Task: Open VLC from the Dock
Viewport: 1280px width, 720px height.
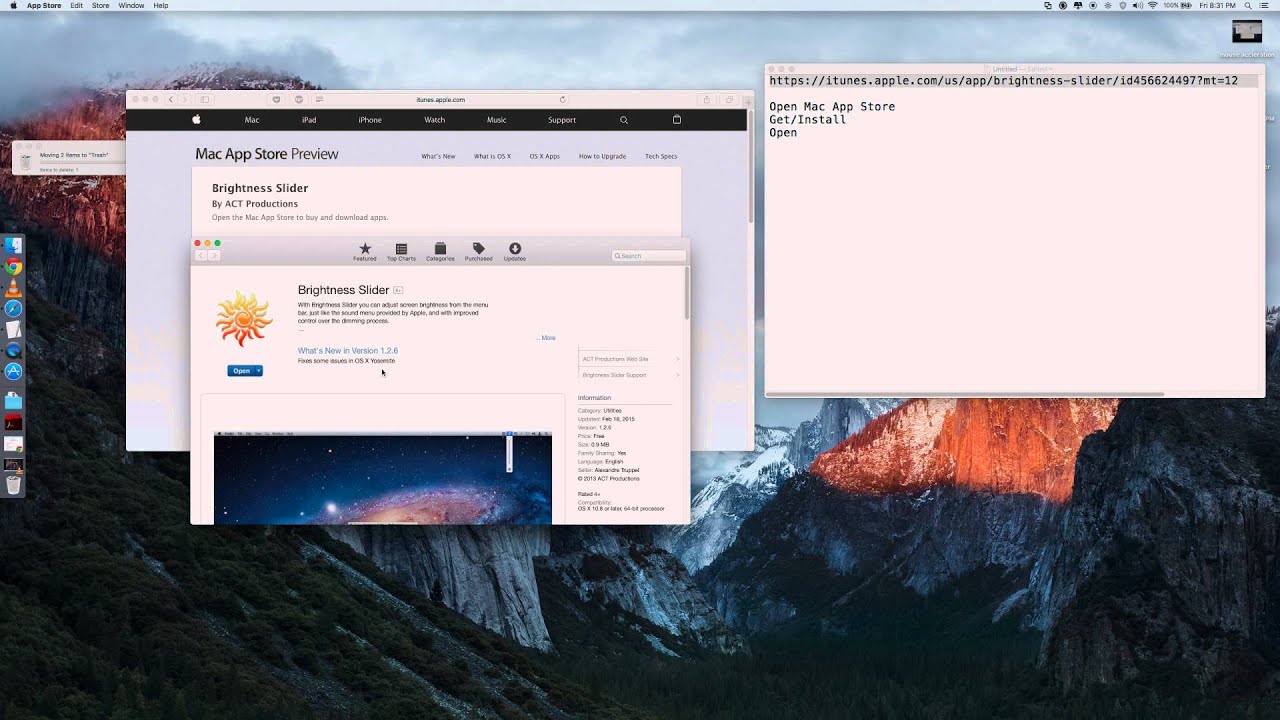Action: pyautogui.click(x=13, y=288)
